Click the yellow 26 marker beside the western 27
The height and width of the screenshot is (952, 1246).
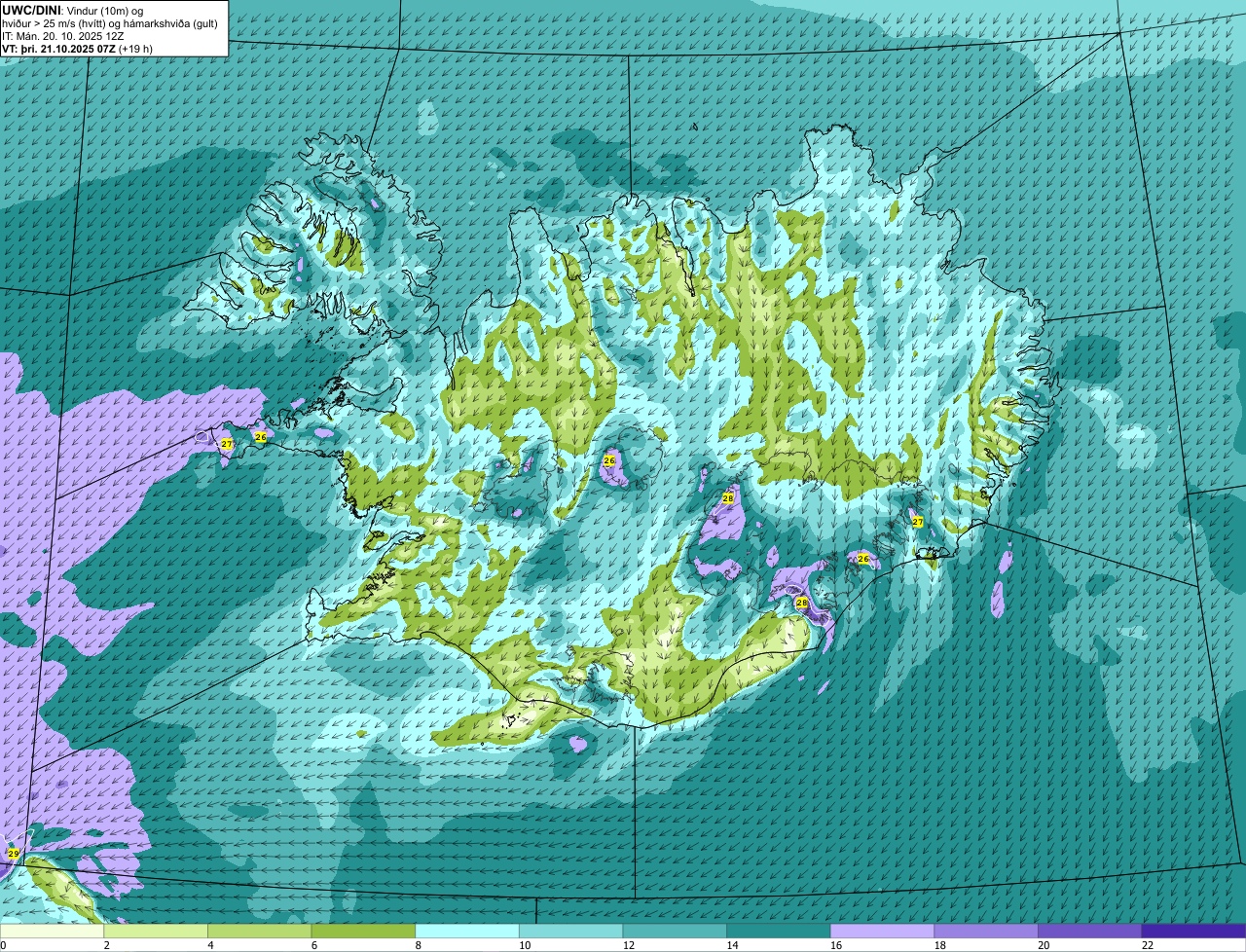tap(260, 437)
